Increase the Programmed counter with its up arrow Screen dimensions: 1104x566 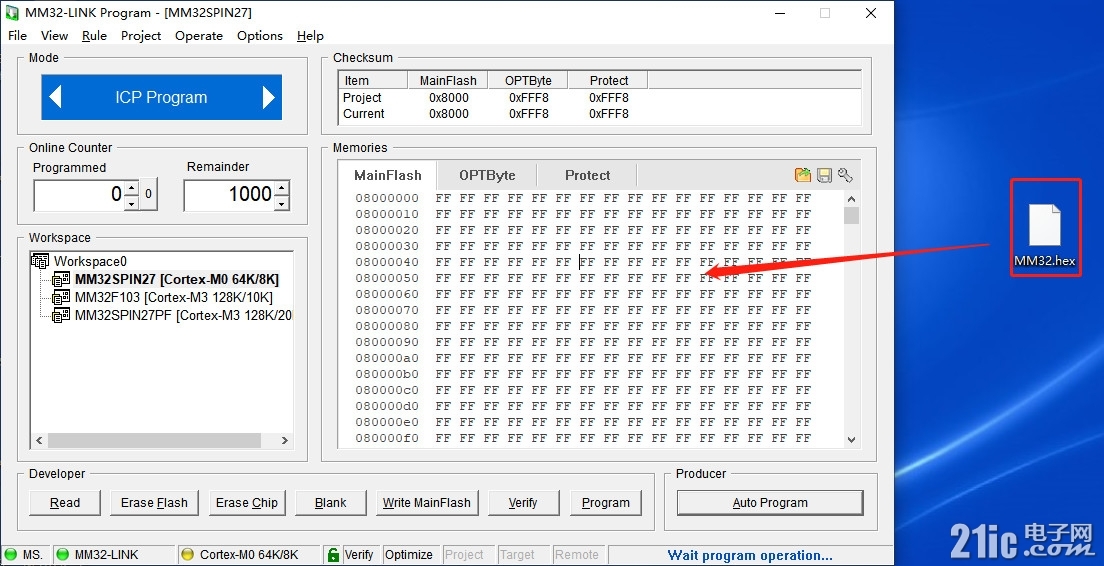pos(132,188)
